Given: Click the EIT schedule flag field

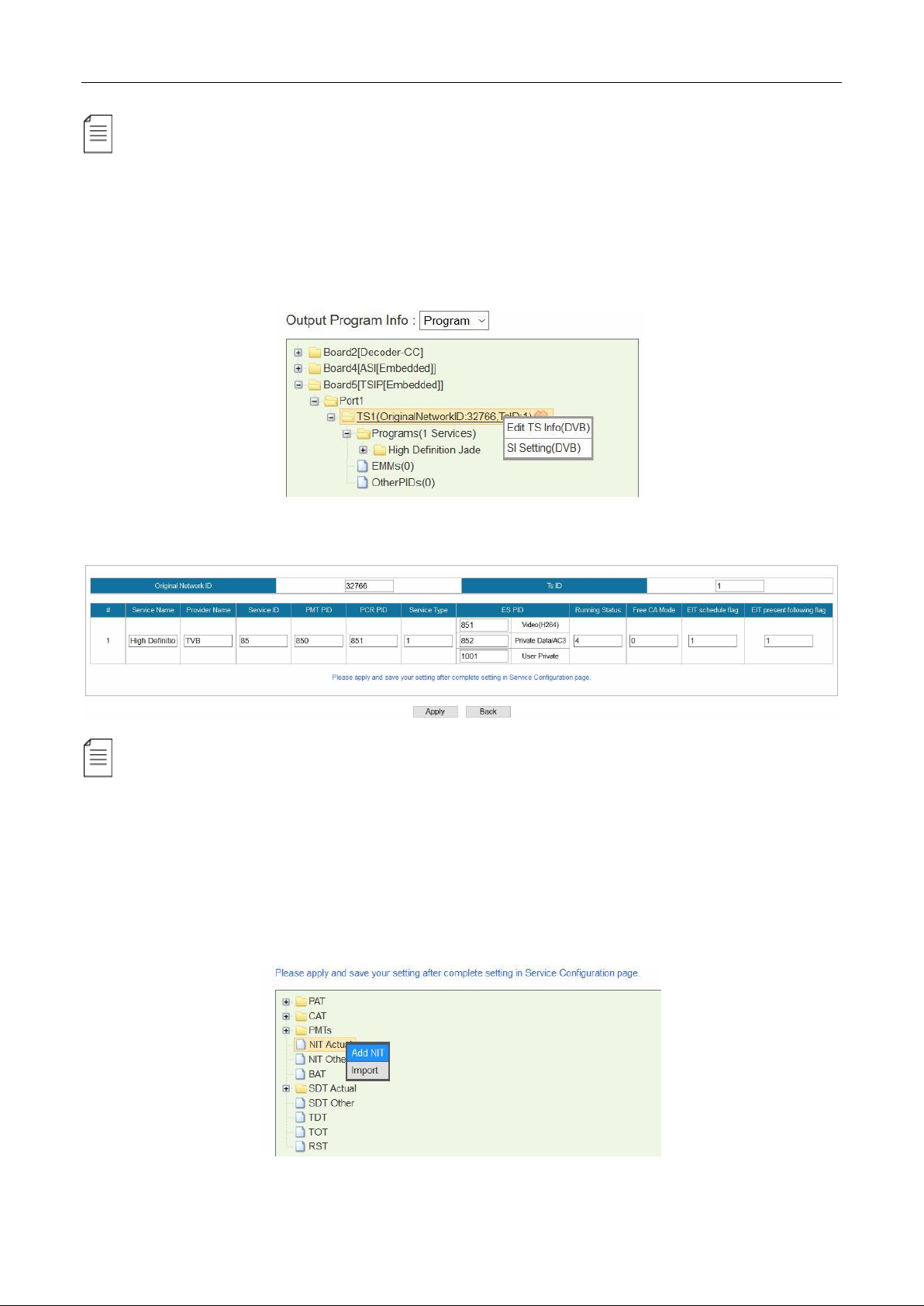Looking at the screenshot, I should 712,641.
